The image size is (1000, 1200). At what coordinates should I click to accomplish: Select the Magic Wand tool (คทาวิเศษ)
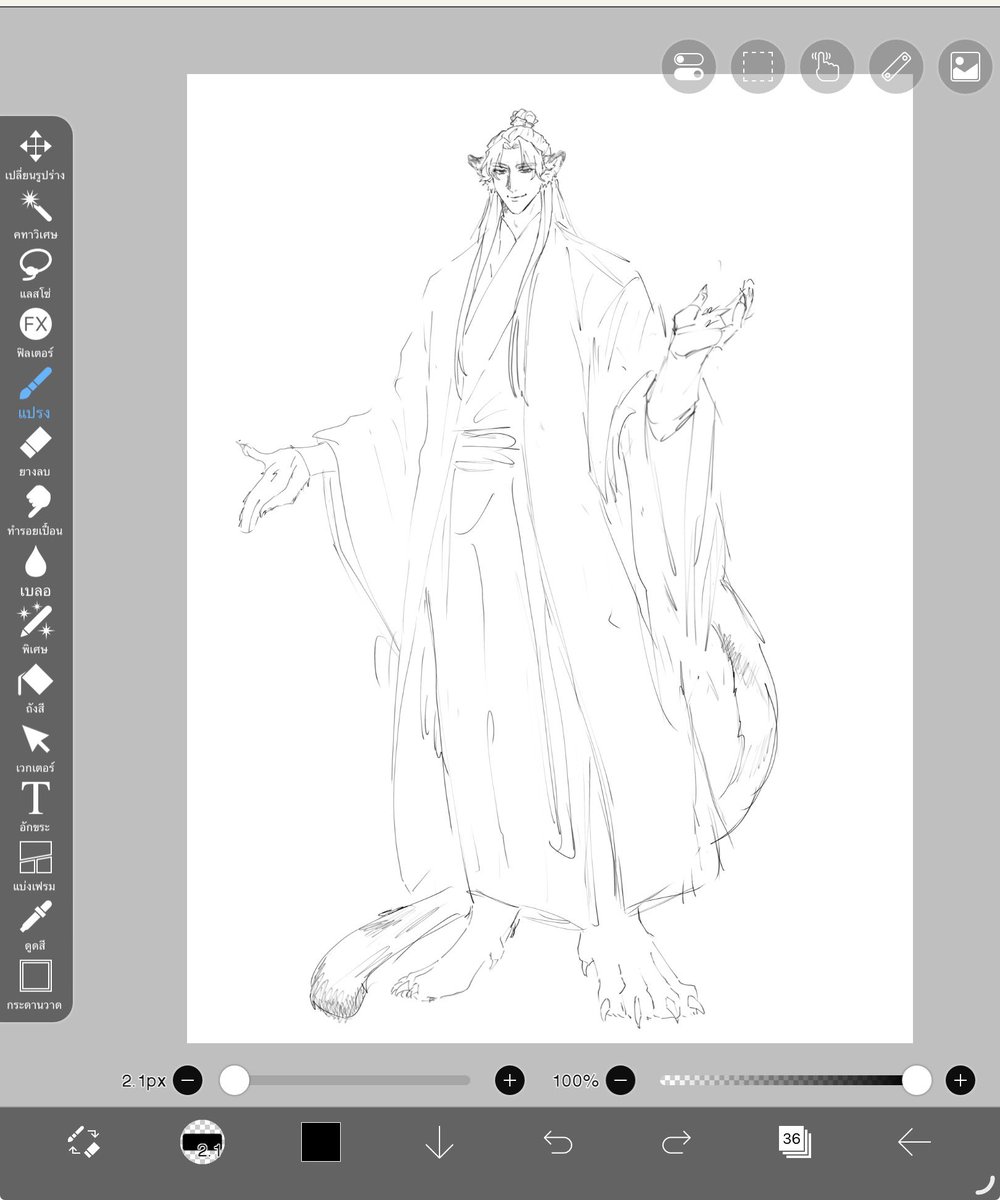(x=36, y=214)
